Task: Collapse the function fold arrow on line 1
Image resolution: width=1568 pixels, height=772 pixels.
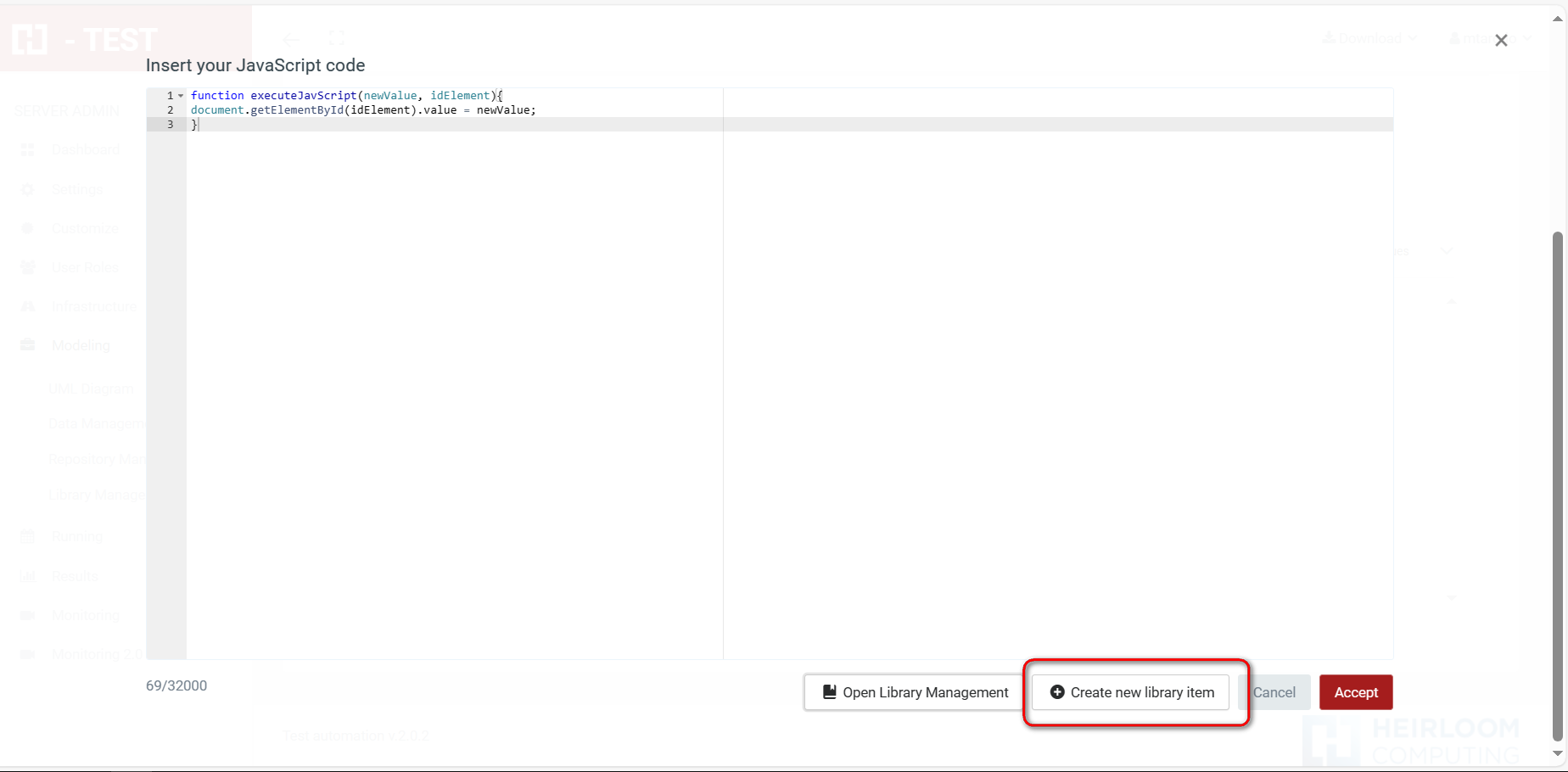Action: coord(181,96)
